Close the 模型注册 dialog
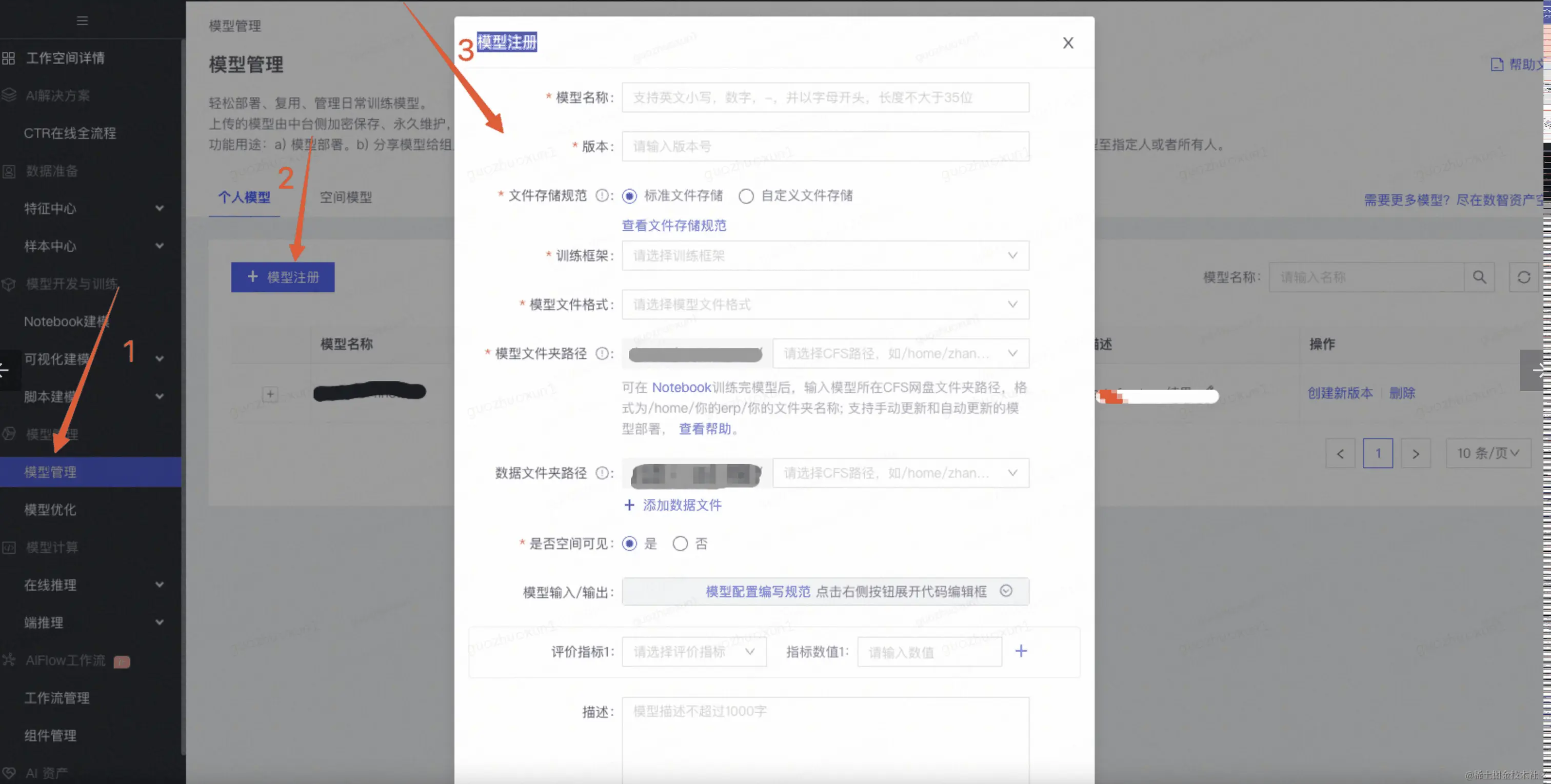Image resolution: width=1551 pixels, height=784 pixels. point(1067,43)
